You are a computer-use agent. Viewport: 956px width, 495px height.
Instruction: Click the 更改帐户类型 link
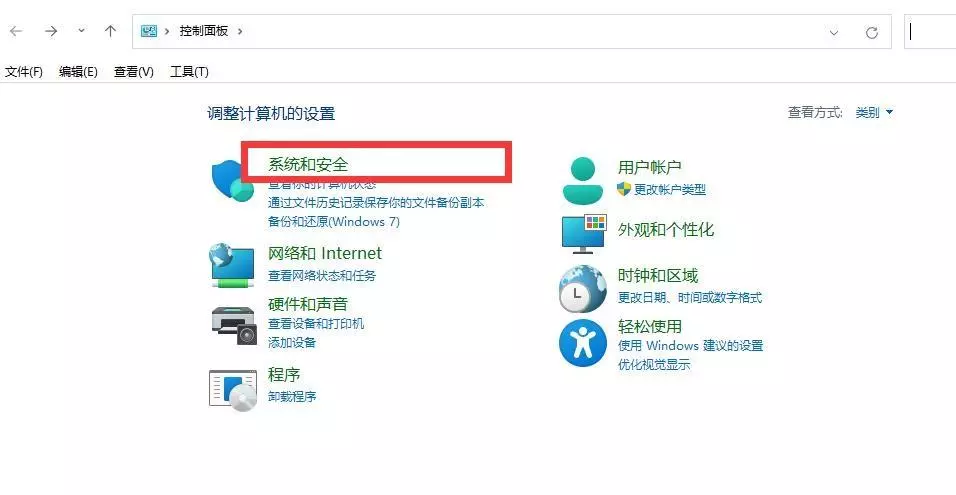click(669, 189)
